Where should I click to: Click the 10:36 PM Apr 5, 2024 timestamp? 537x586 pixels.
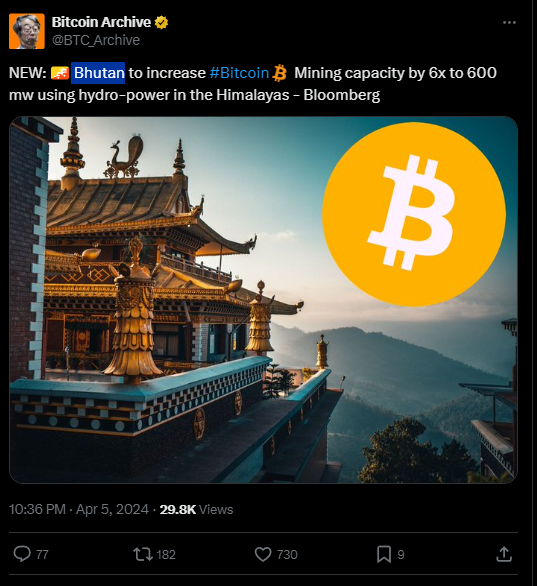[x=79, y=509]
